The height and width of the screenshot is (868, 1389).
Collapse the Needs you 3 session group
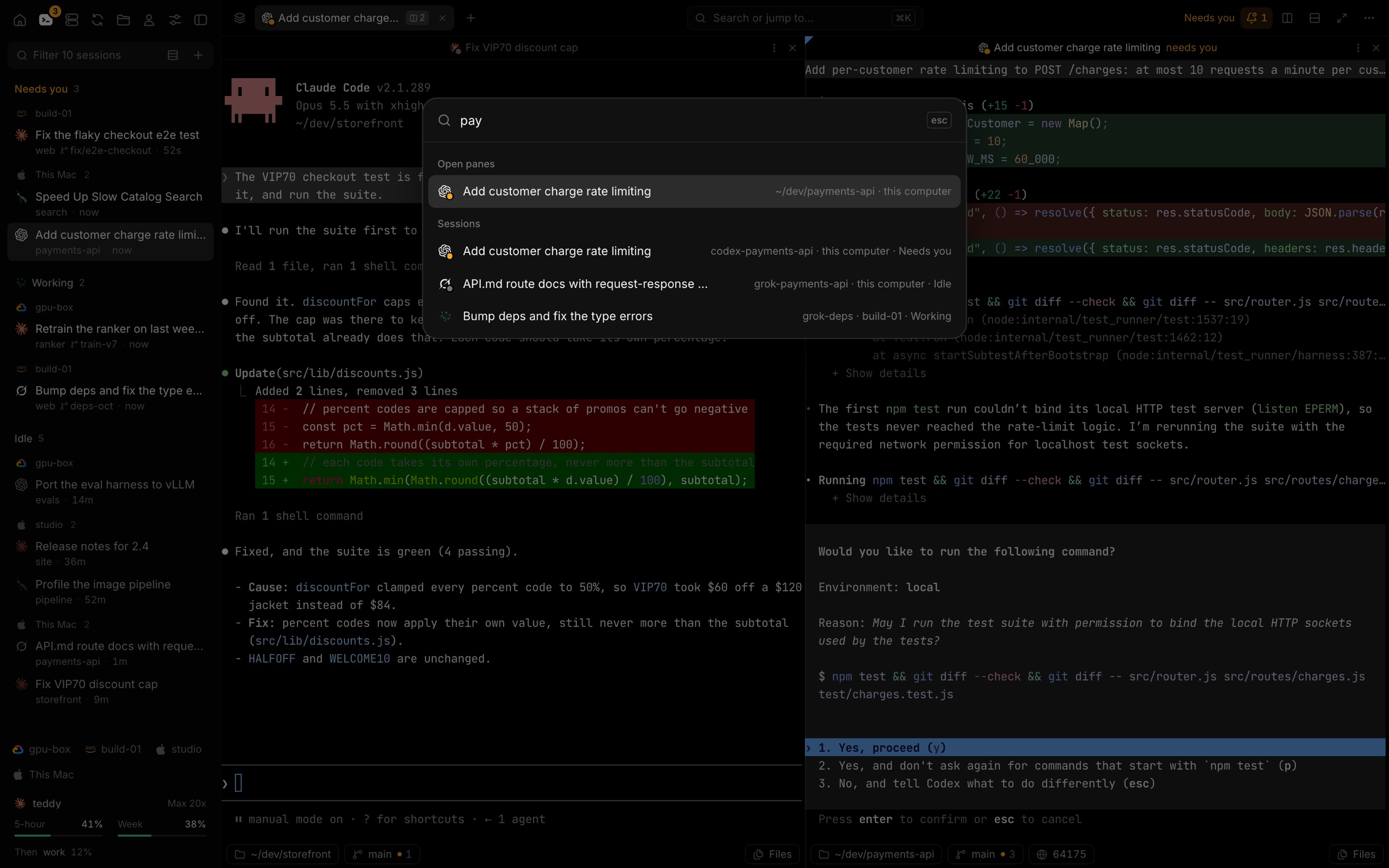coord(47,89)
